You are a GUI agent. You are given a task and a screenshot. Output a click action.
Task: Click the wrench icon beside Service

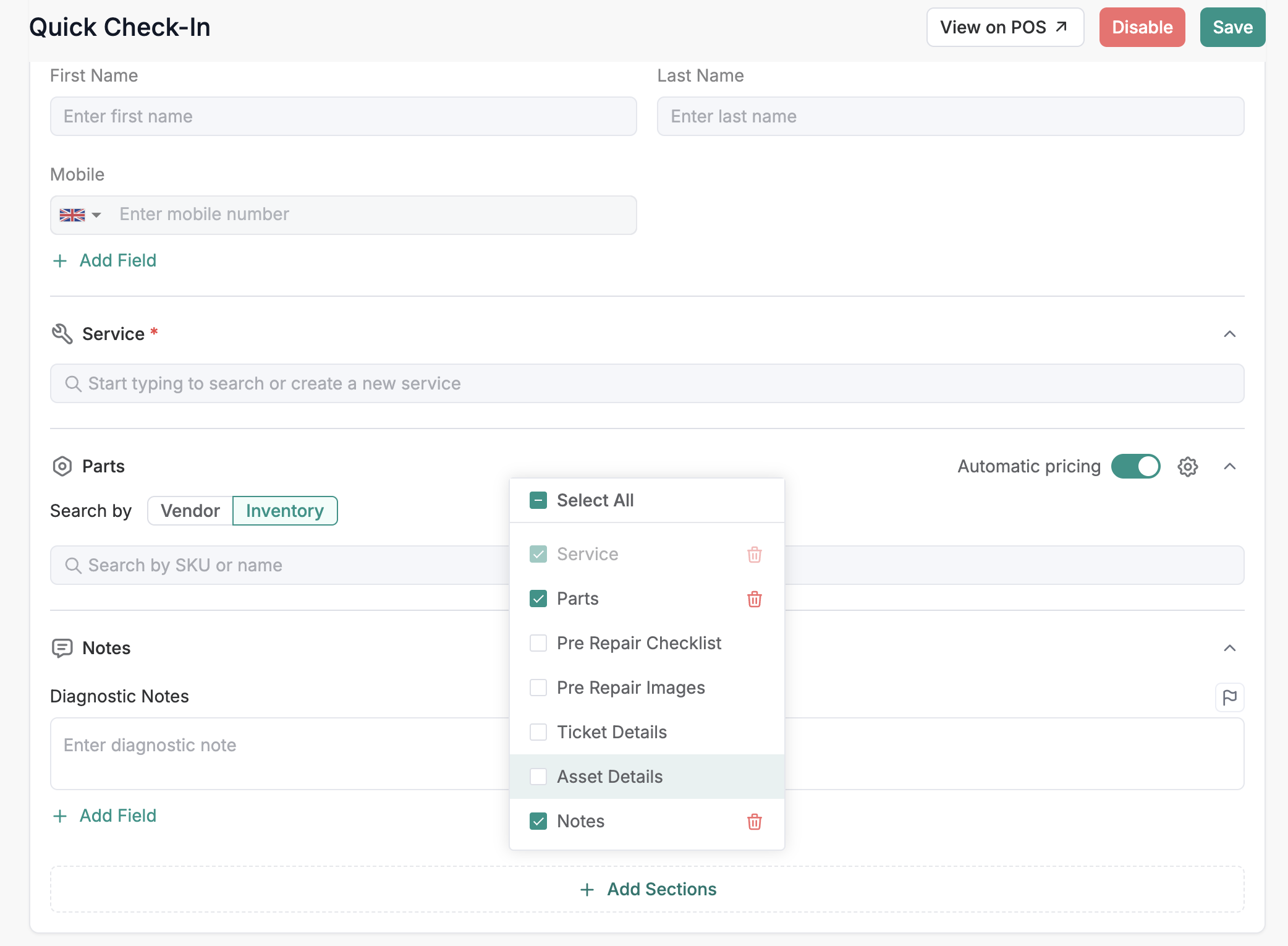[62, 334]
